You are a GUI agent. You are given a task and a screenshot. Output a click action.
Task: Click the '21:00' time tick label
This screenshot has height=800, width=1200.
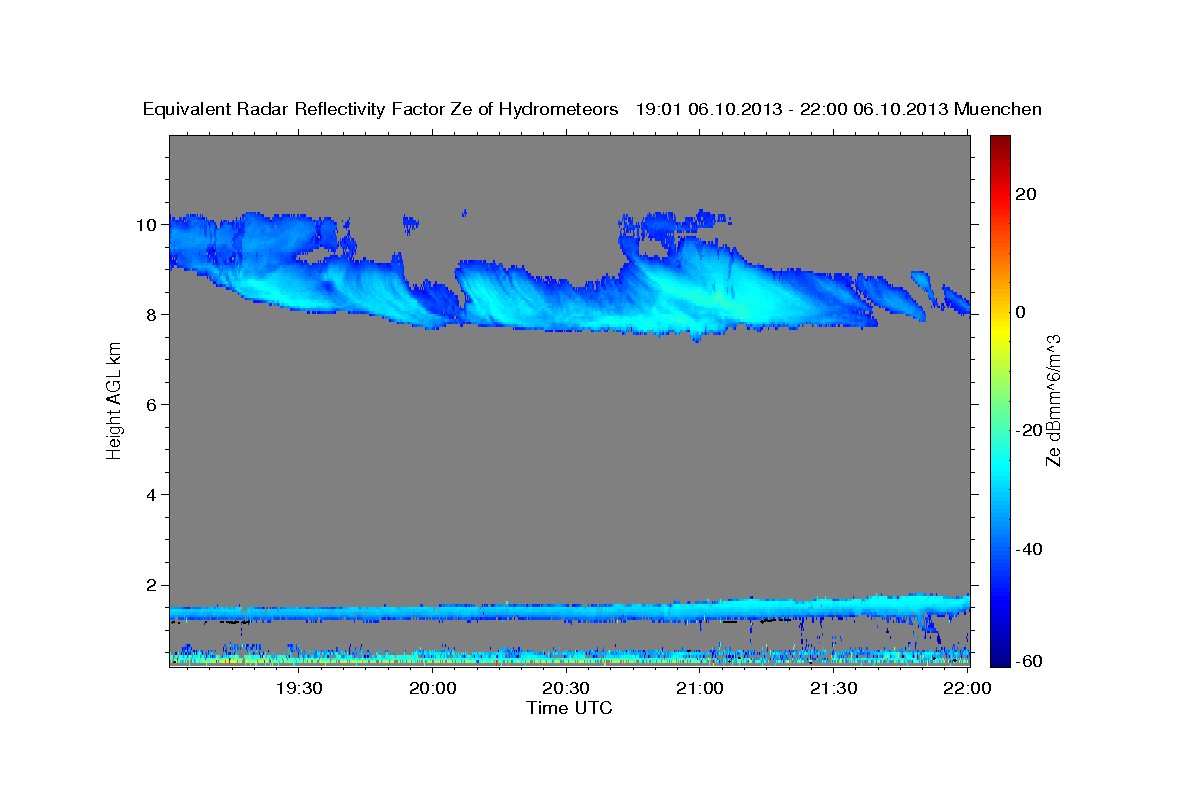click(700, 689)
